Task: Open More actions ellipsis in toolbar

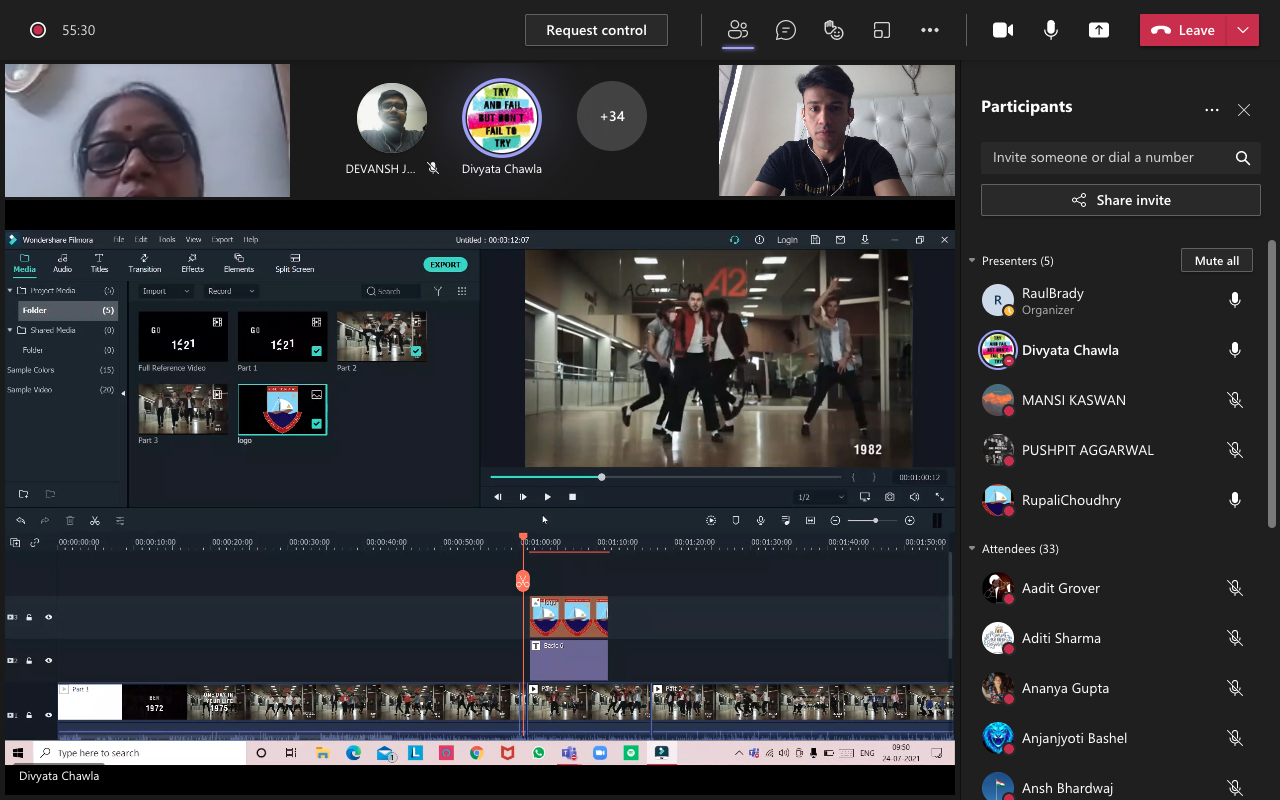Action: (930, 30)
